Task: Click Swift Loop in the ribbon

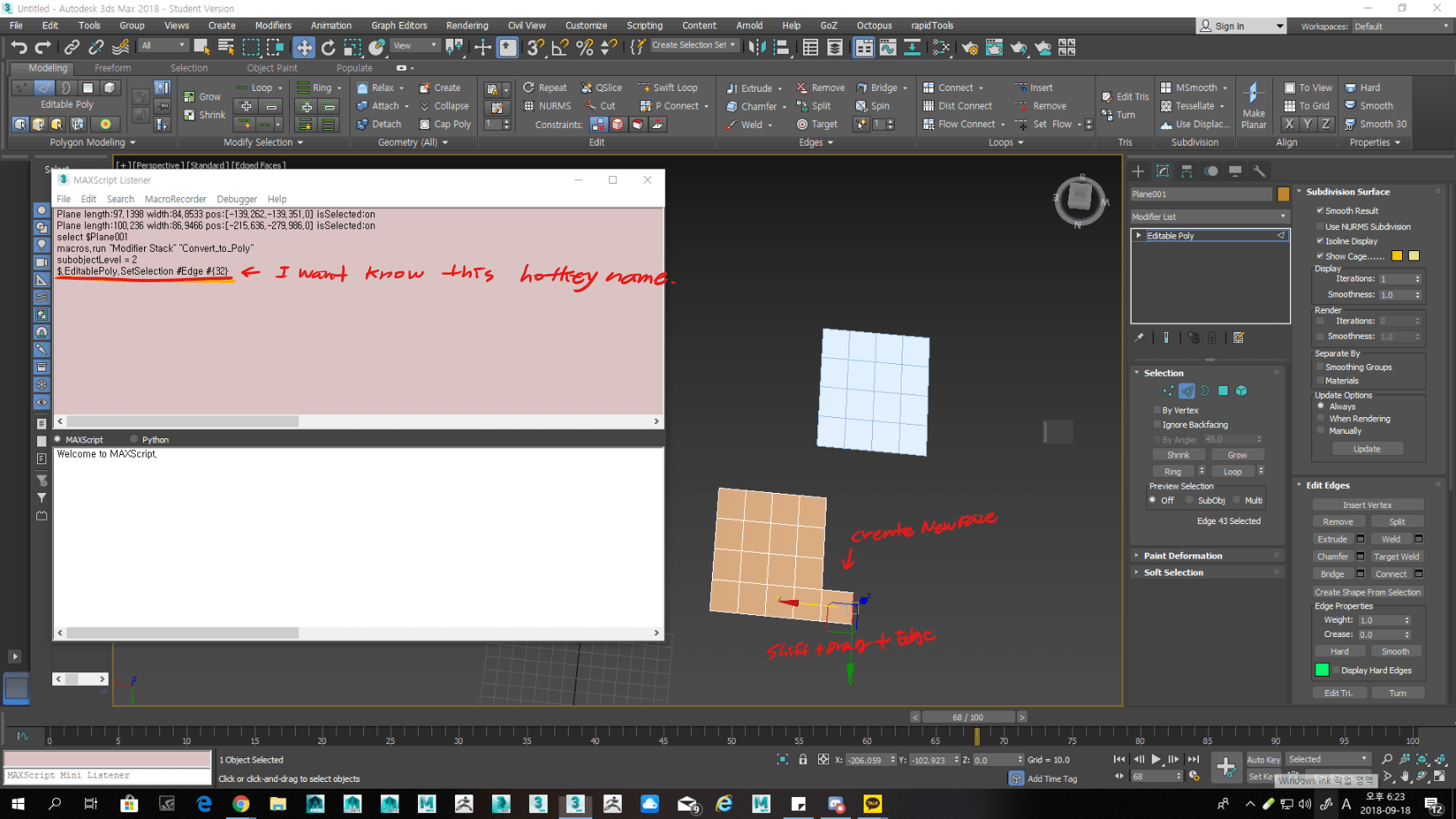Action: point(667,88)
